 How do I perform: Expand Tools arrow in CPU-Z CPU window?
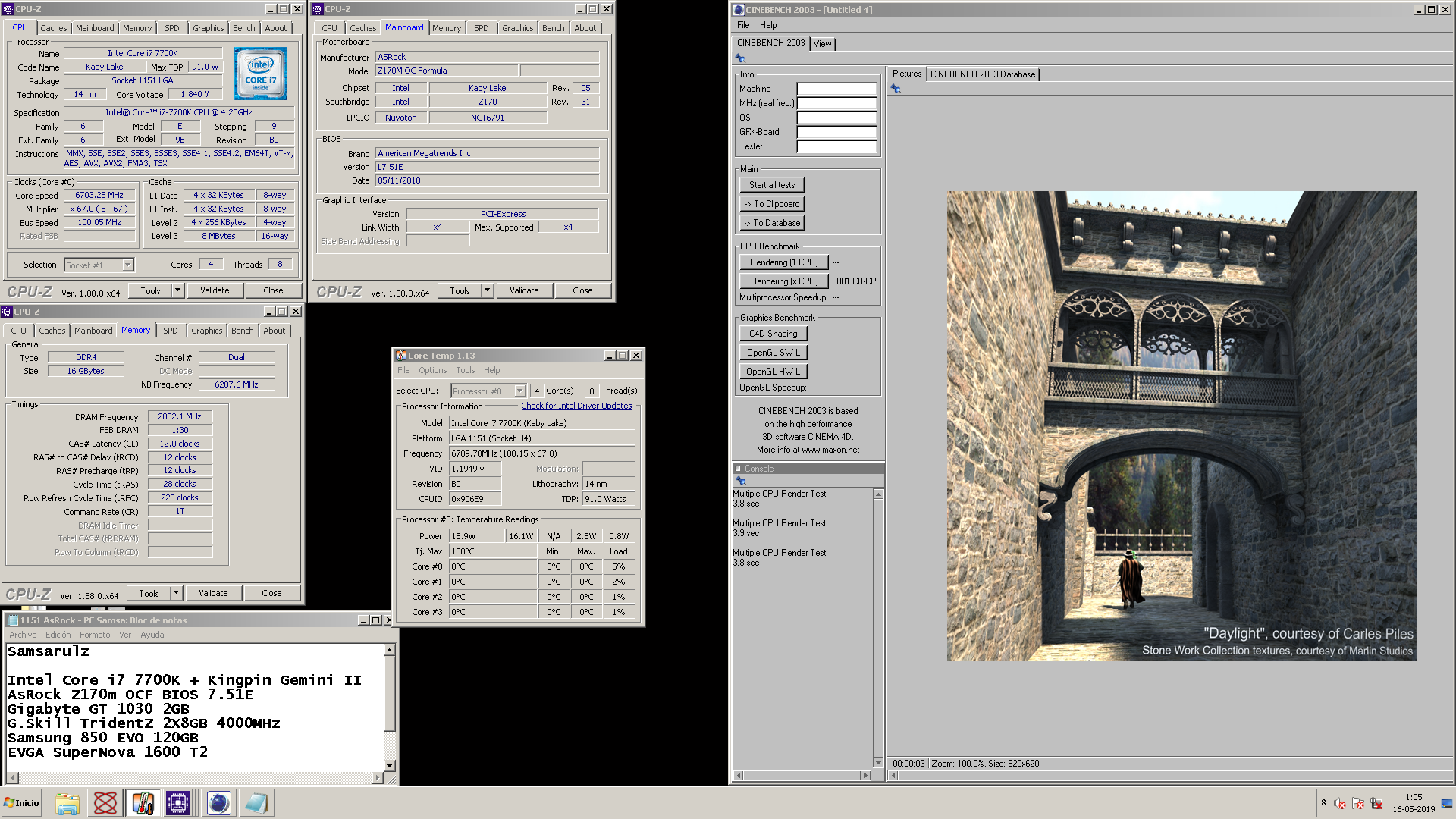(177, 290)
